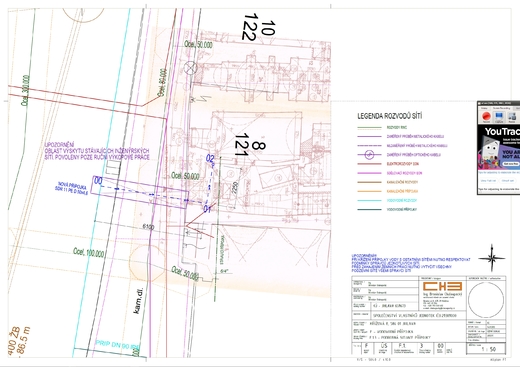Select the blue node label 01
This screenshot has width=520, height=367.
pyautogui.click(x=207, y=209)
